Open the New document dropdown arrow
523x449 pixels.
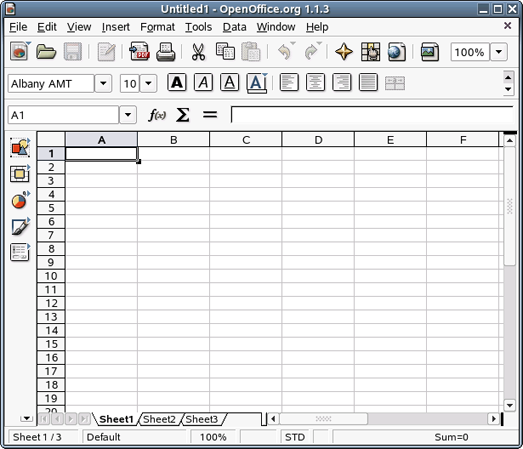click(x=28, y=43)
